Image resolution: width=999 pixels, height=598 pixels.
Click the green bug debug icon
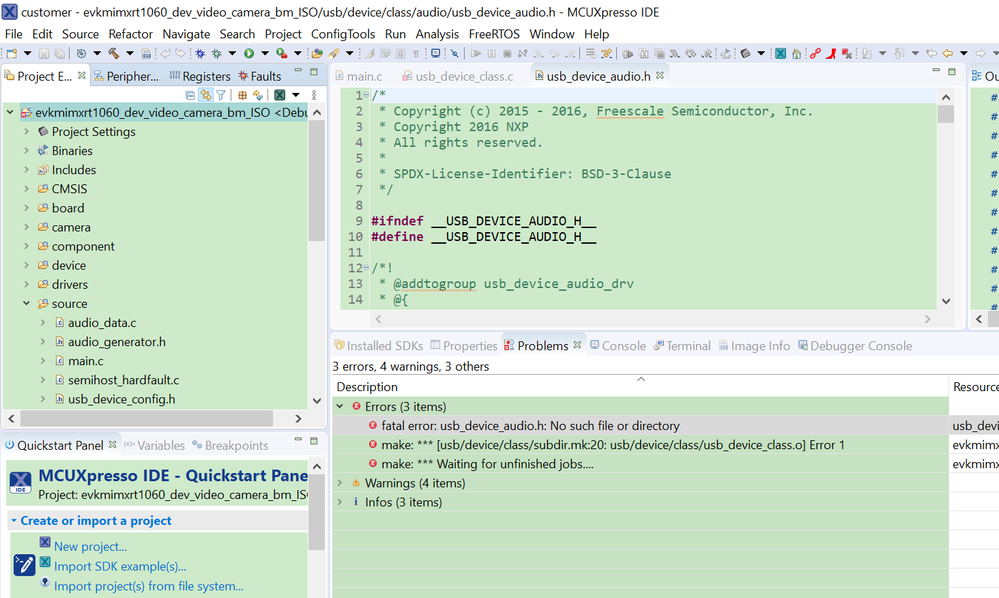217,53
